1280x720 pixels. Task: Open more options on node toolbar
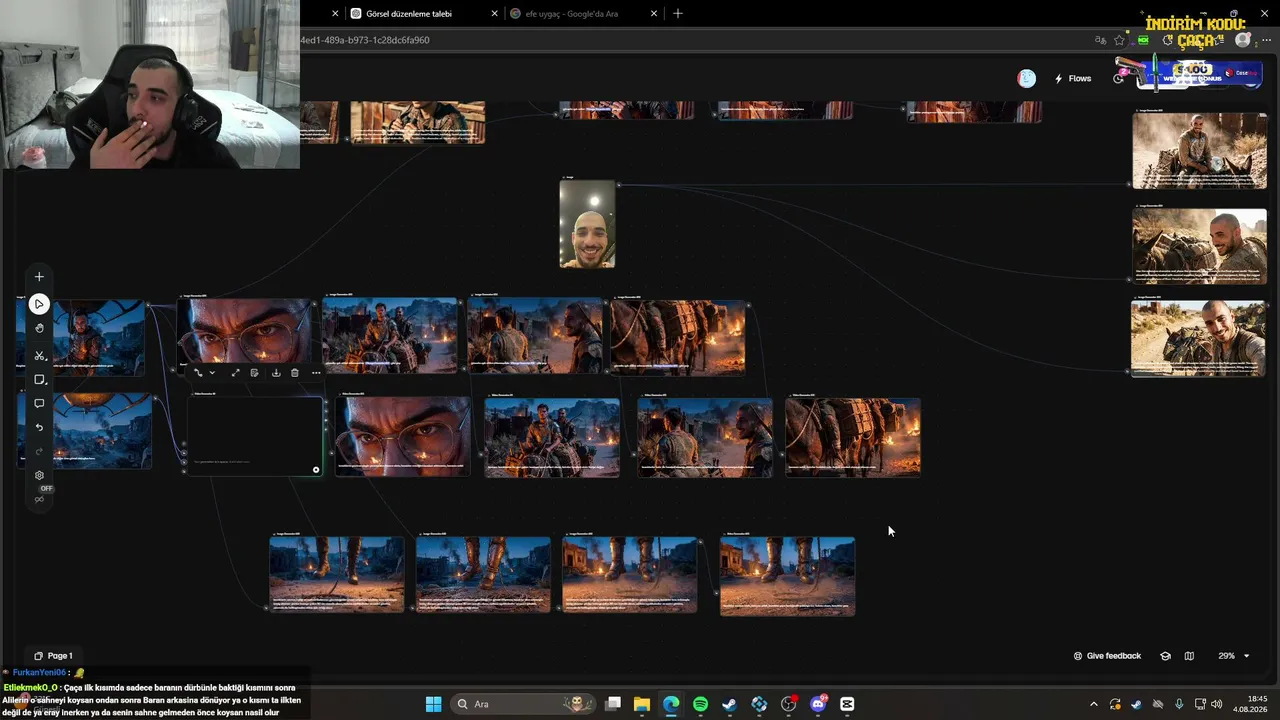pyautogui.click(x=316, y=373)
